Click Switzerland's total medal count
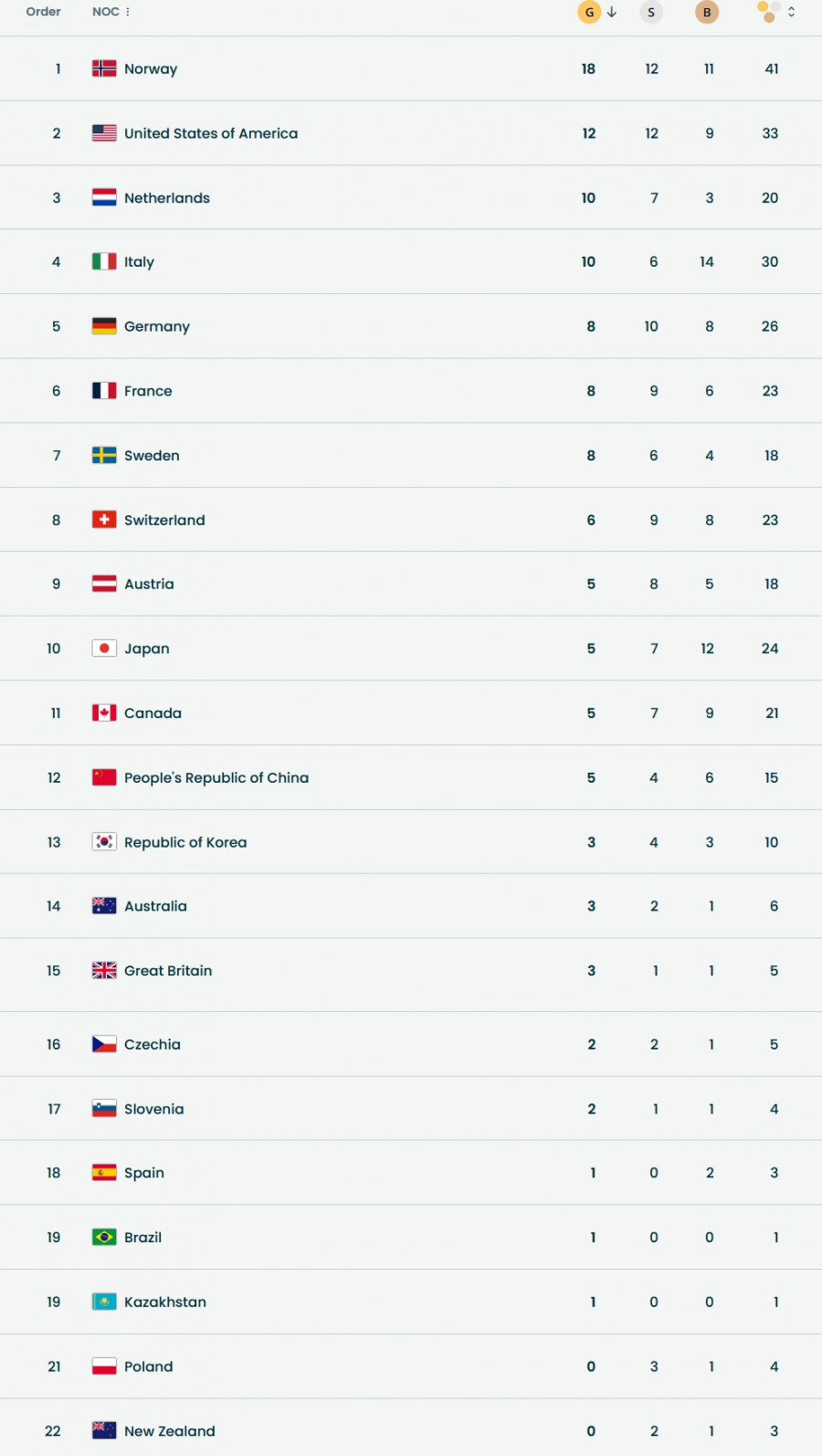822x1456 pixels. [x=770, y=519]
